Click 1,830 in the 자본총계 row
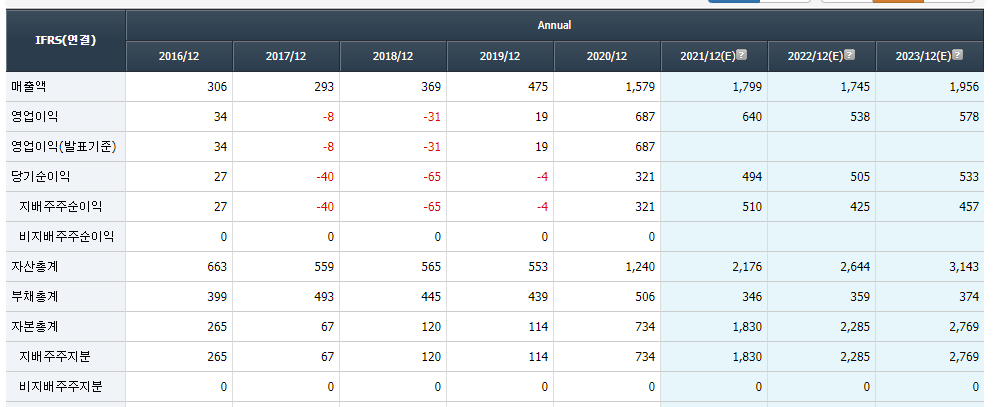This screenshot has width=995, height=407. point(748,326)
